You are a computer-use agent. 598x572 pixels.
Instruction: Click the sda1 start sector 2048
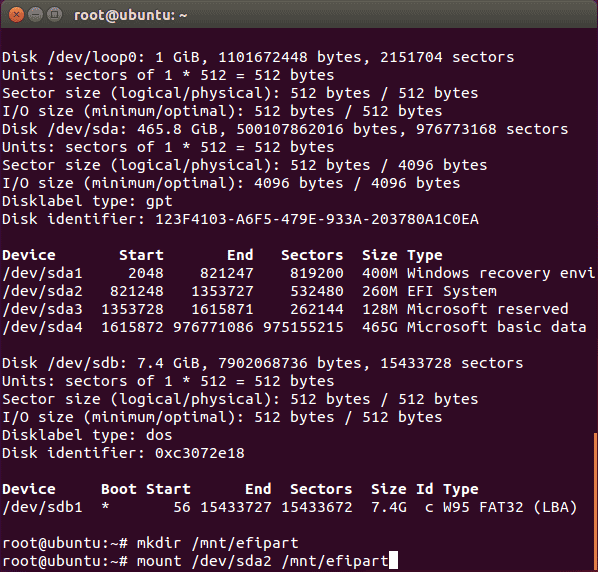coord(146,273)
